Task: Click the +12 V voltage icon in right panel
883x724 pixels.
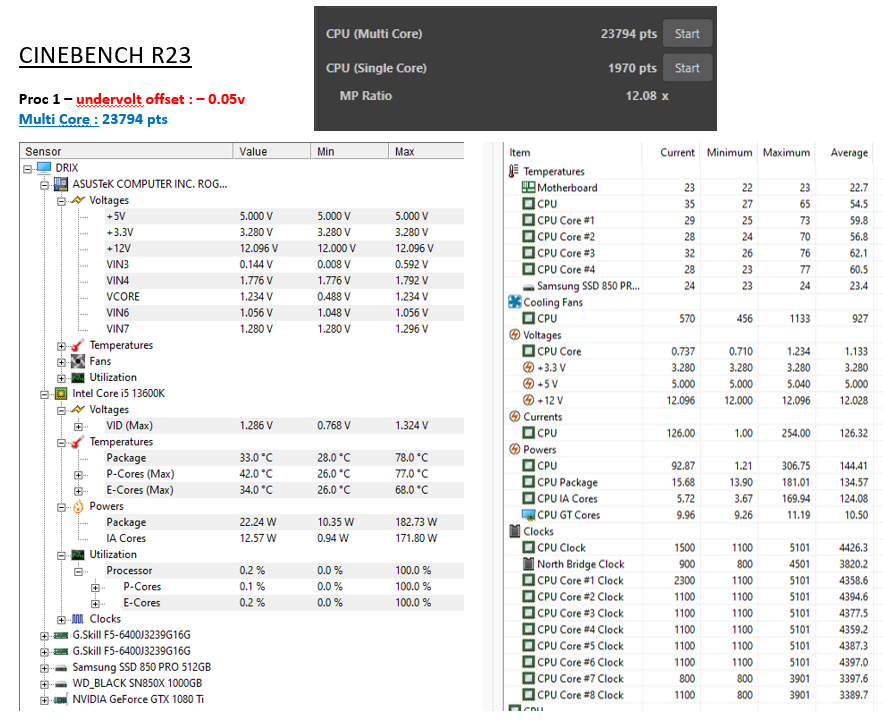Action: [528, 400]
